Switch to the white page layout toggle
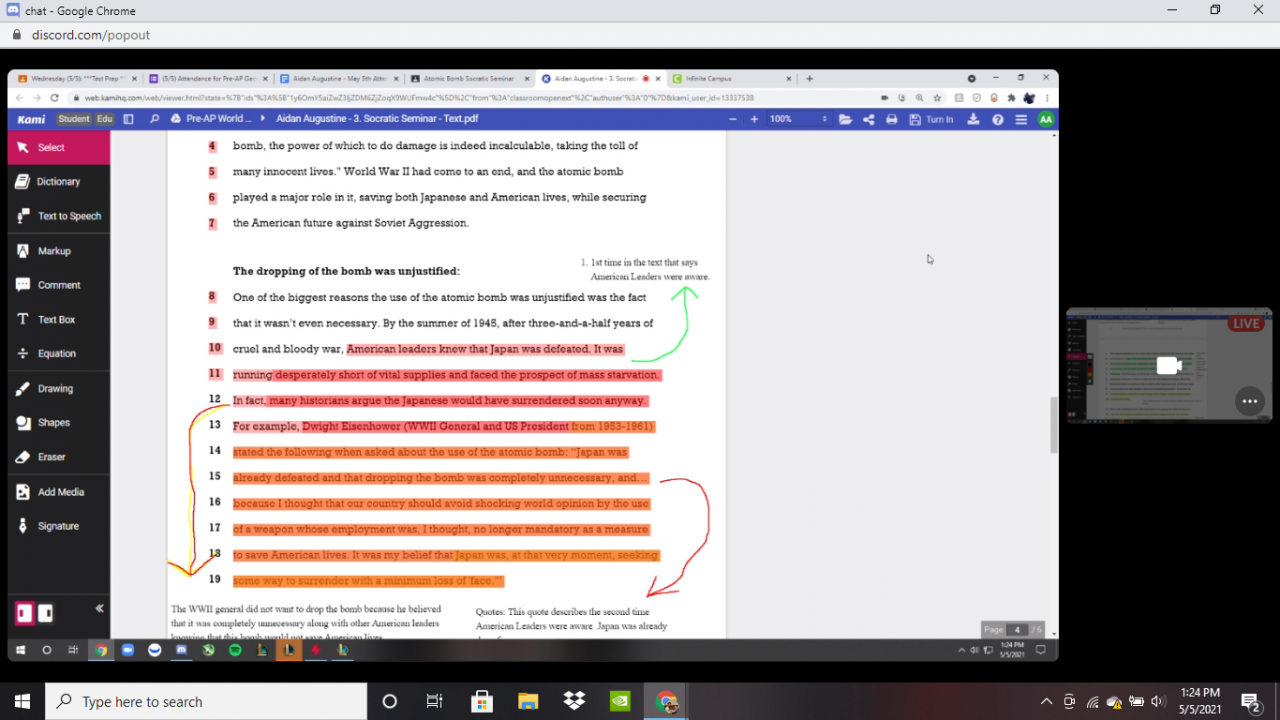This screenshot has height=720, width=1280. (x=46, y=613)
